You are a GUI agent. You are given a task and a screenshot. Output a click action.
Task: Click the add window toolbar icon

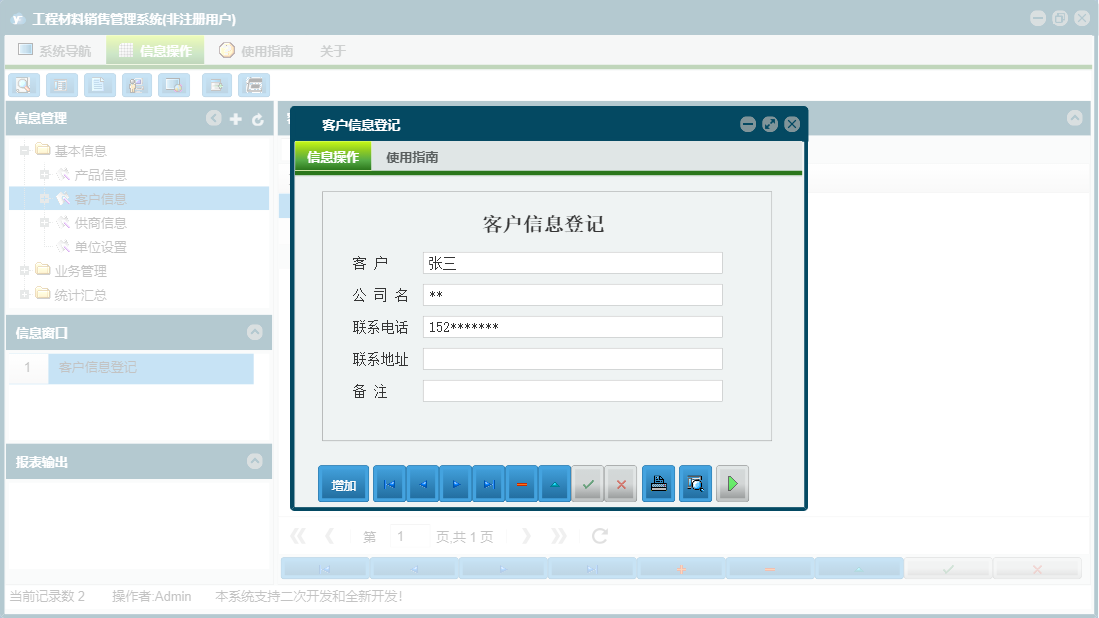(217, 85)
